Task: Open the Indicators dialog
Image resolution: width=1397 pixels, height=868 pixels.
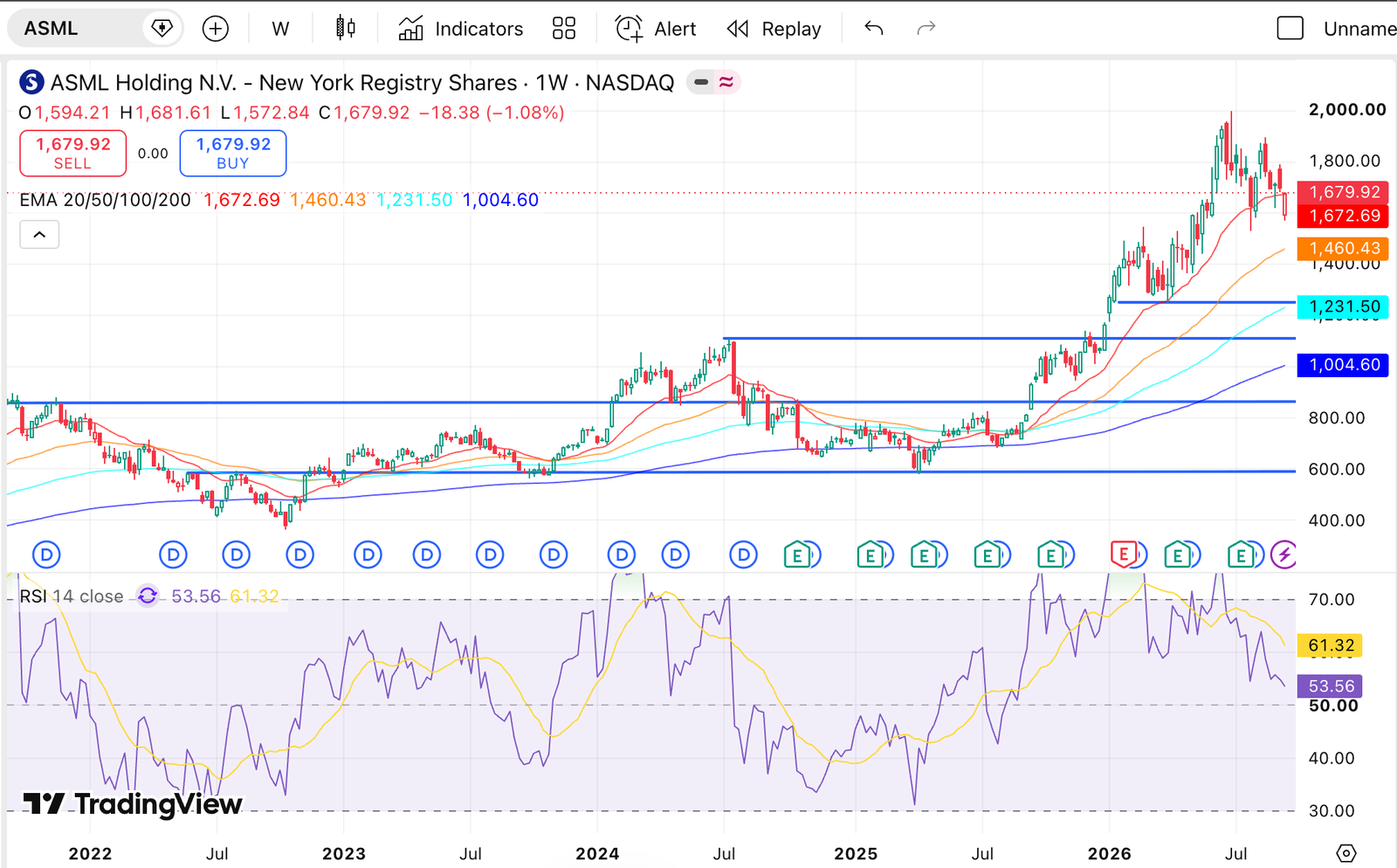Action: [x=460, y=29]
